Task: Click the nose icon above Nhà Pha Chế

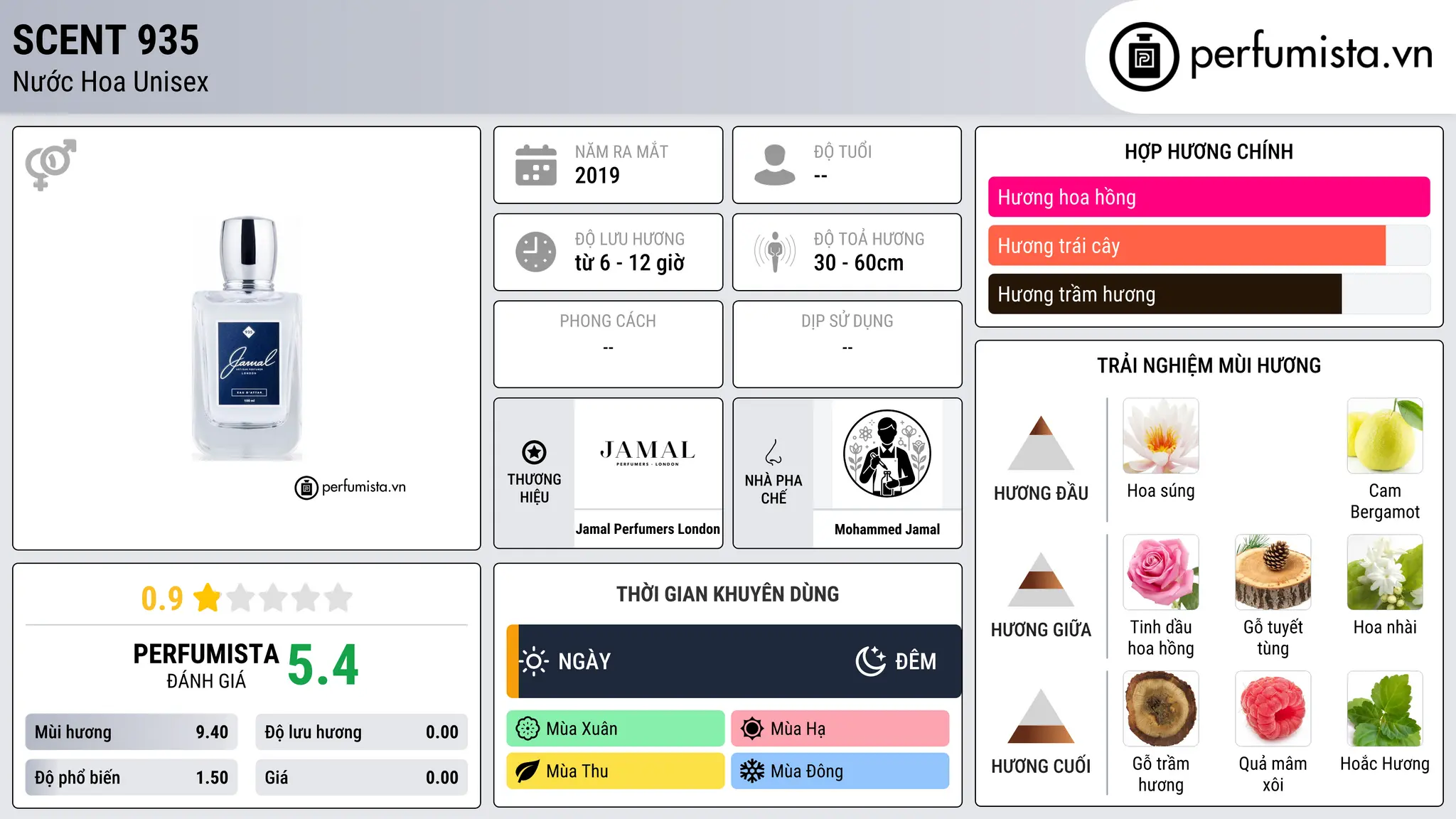Action: coord(773,452)
